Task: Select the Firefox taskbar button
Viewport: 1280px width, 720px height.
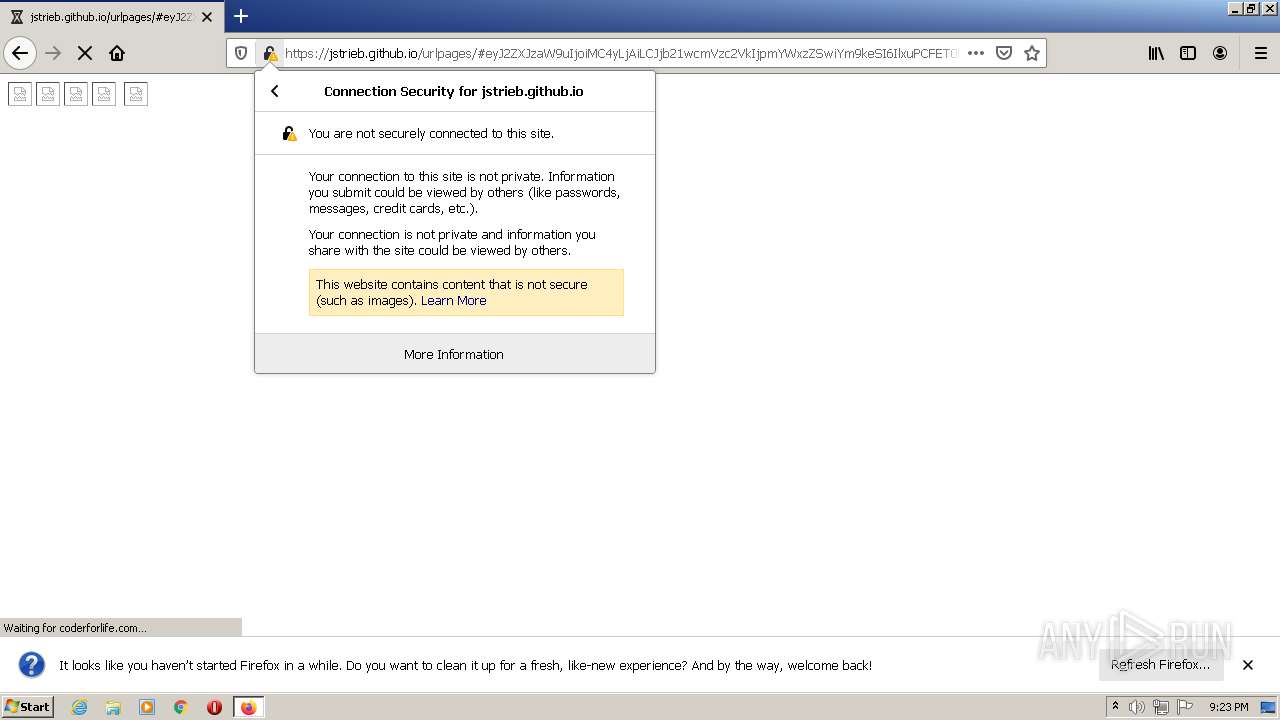Action: click(248, 707)
